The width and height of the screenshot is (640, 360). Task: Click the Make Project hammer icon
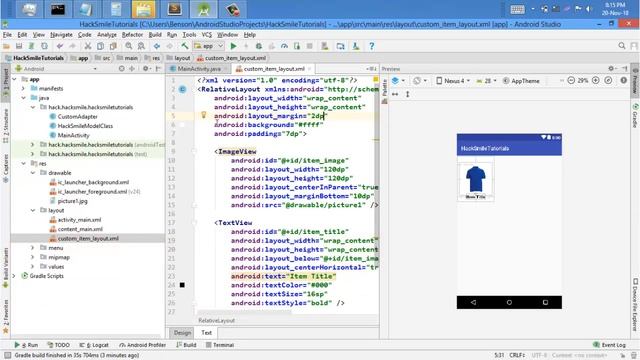[x=185, y=46]
